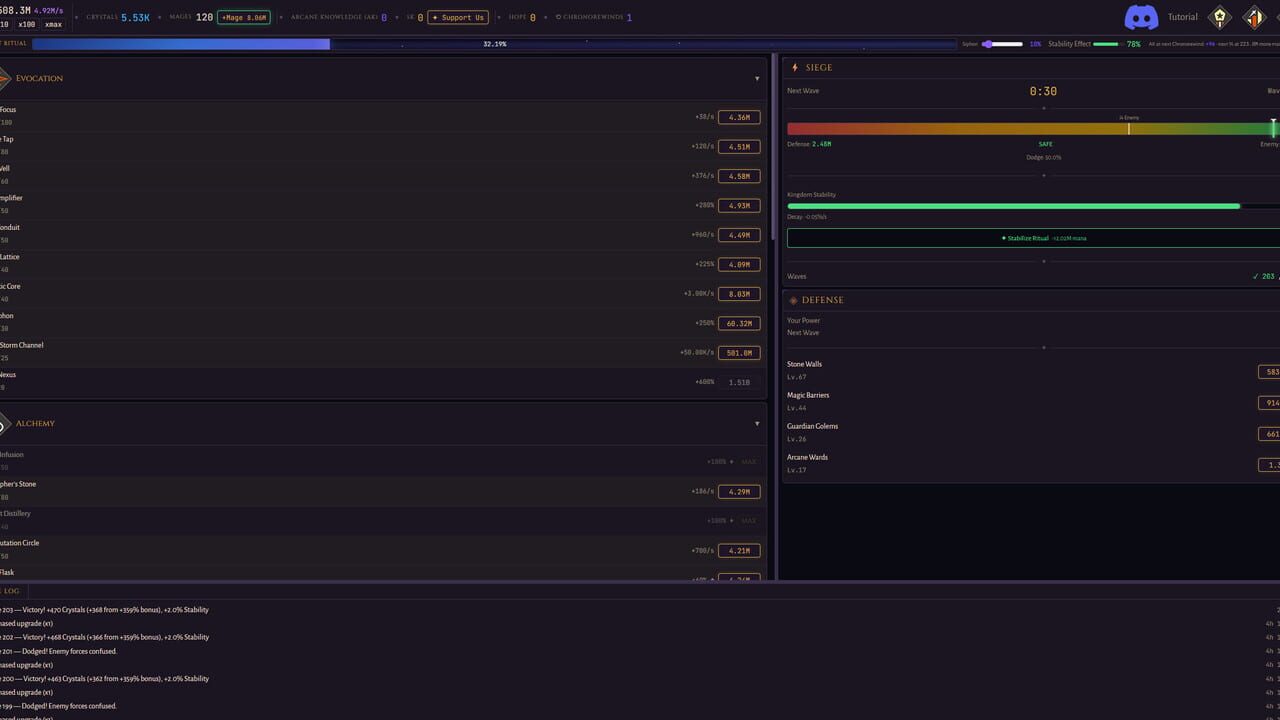Select the xmax buy multiplier
The width and height of the screenshot is (1280, 720).
(x=53, y=24)
